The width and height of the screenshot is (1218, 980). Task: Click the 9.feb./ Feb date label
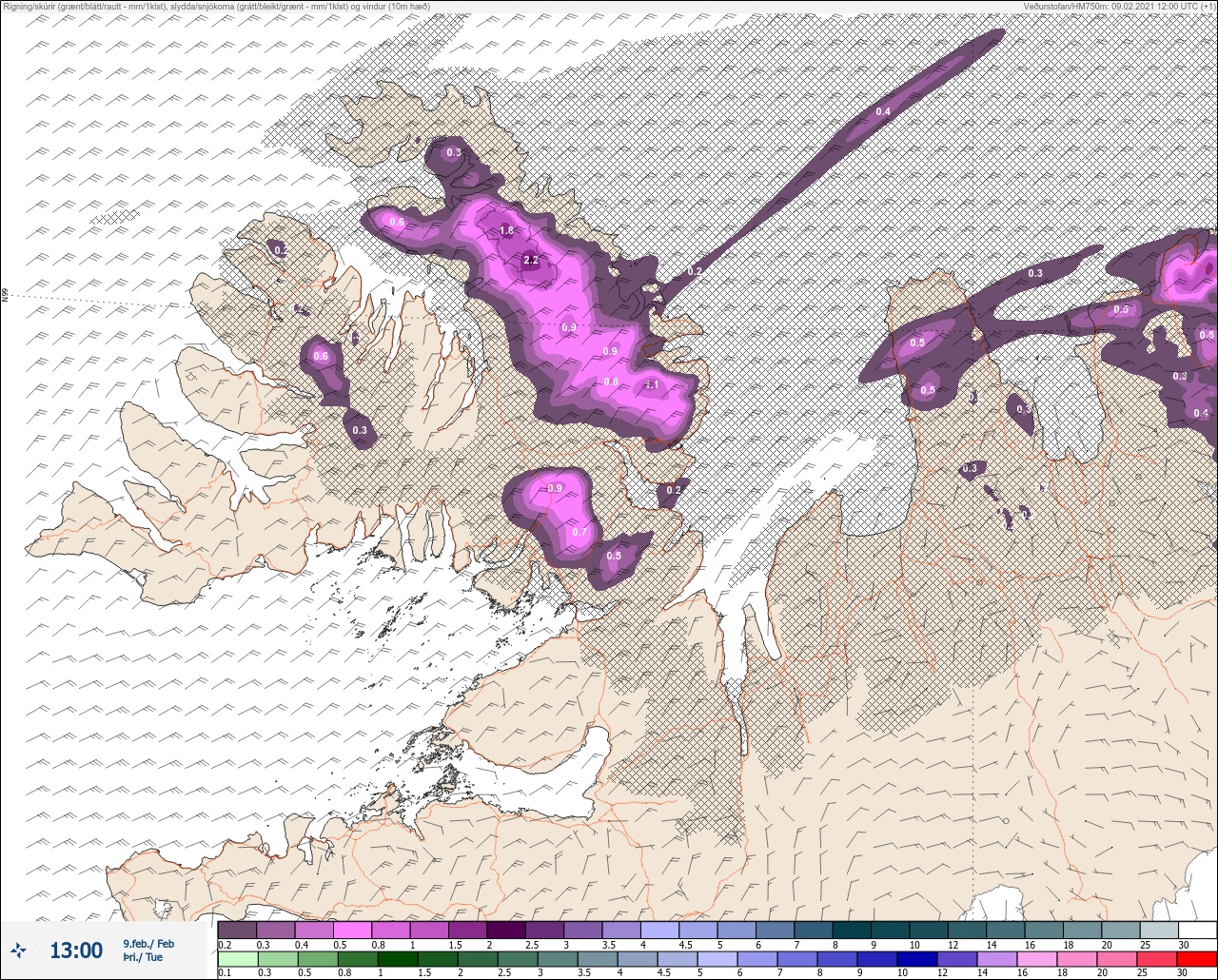(x=148, y=944)
